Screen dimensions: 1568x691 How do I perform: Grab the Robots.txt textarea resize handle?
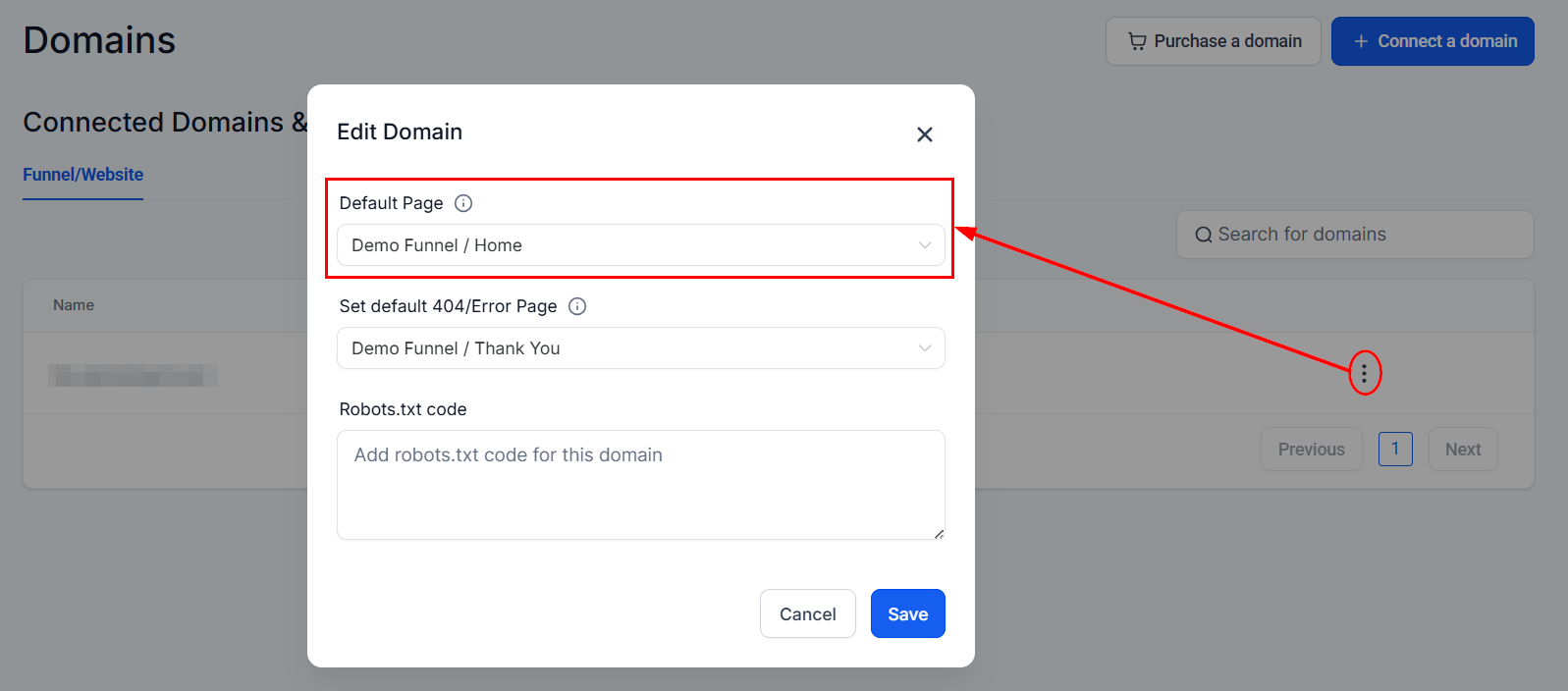point(939,534)
